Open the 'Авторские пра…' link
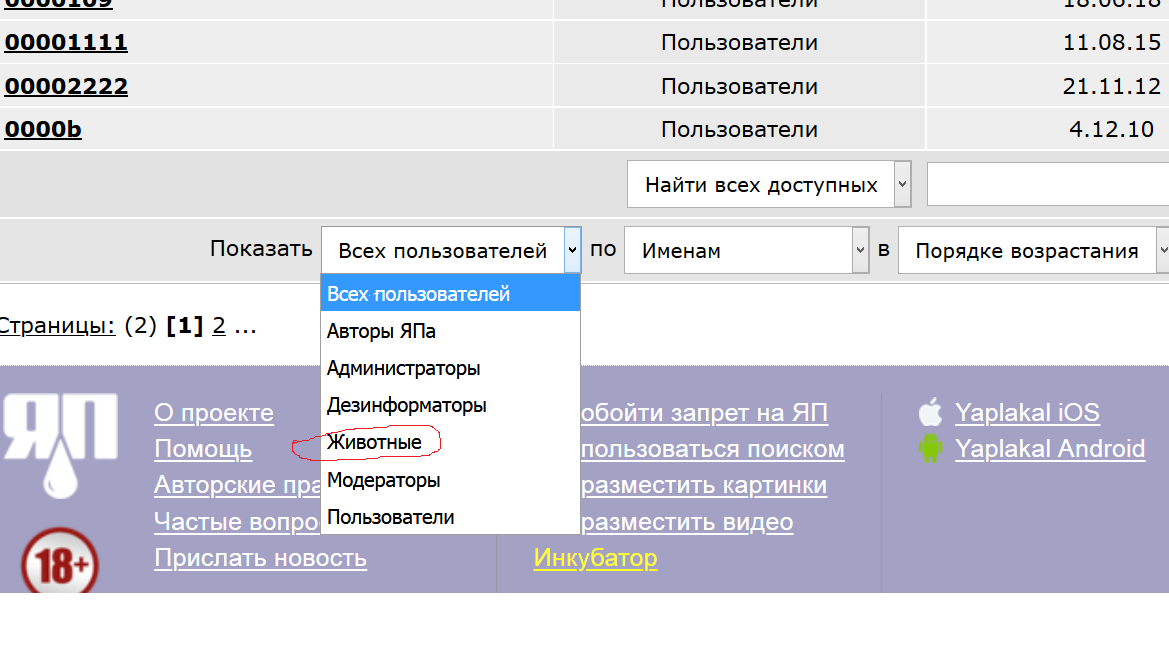This screenshot has height=648, width=1169. click(237, 485)
